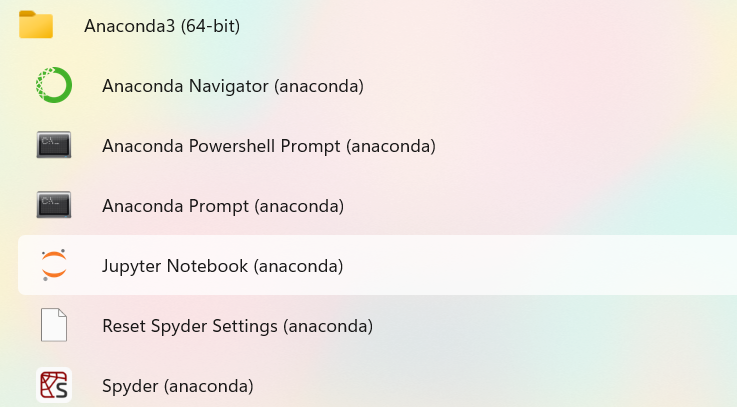Click empty space in highlighted Jupyter Notebook row
The image size is (737, 407).
click(x=540, y=266)
